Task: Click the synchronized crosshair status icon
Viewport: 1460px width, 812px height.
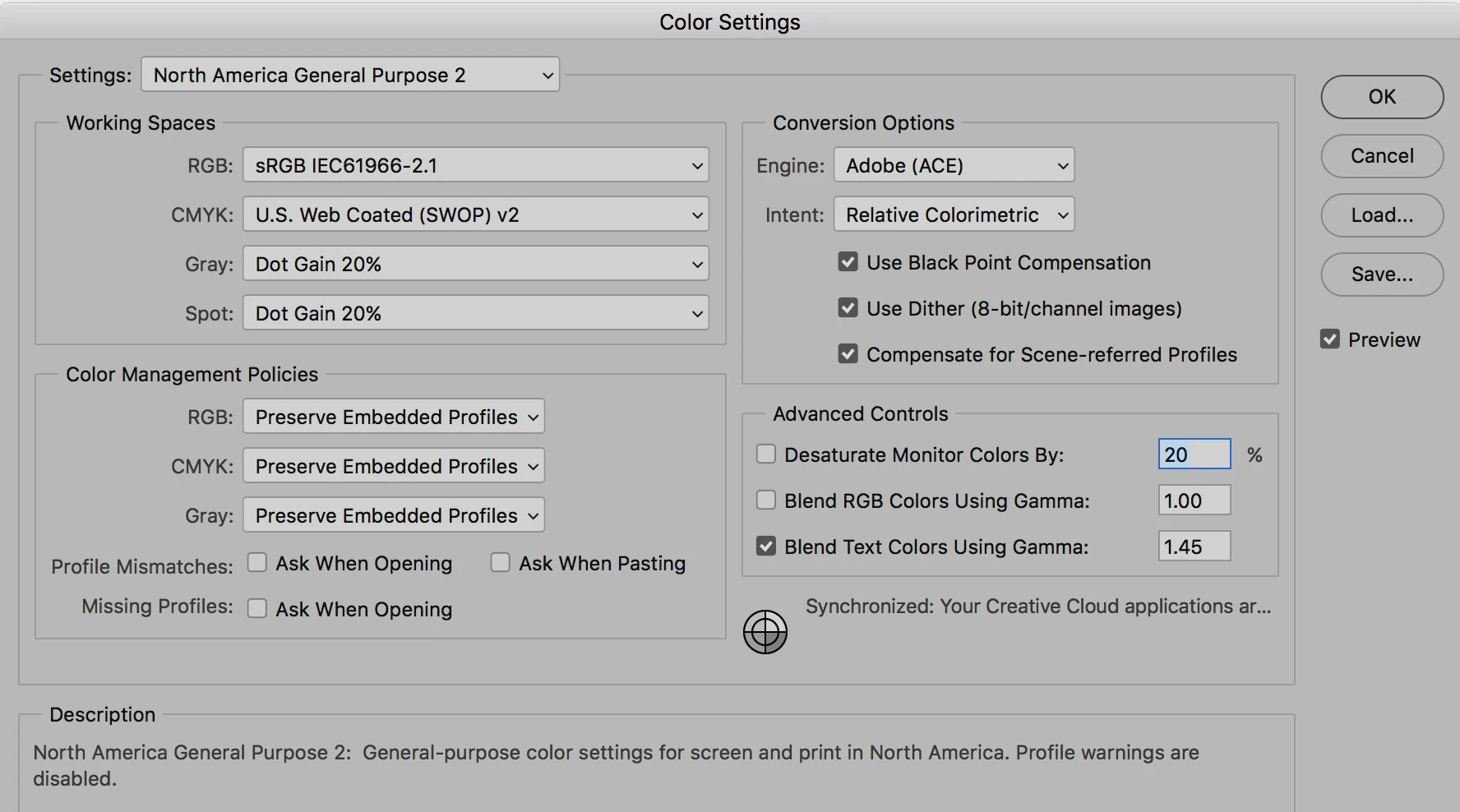Action: click(765, 632)
